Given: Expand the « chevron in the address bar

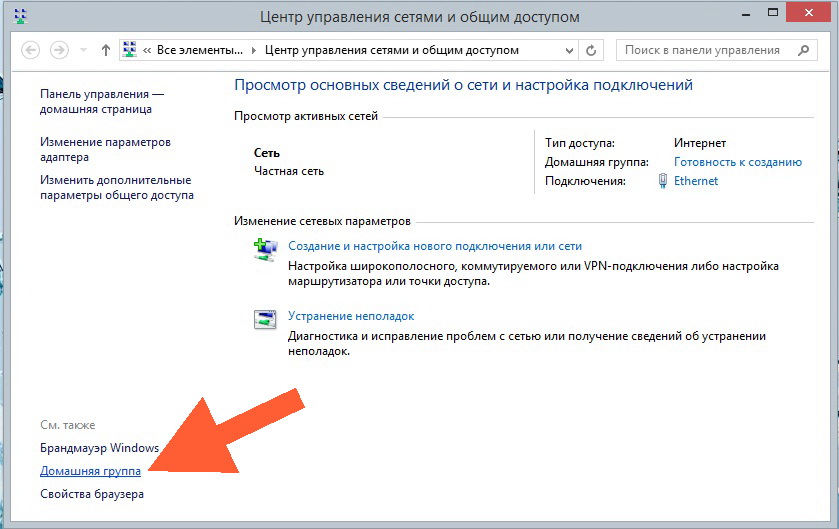Looking at the screenshot, I should 148,50.
